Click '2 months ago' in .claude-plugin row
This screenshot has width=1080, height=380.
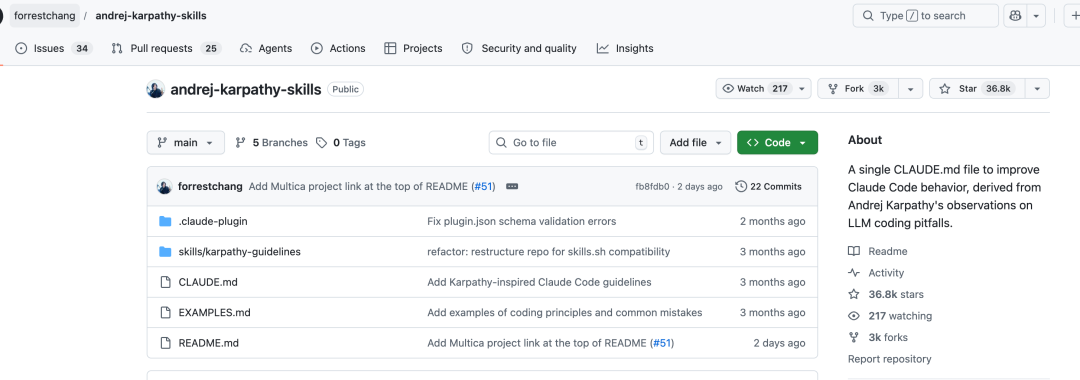[x=772, y=221]
